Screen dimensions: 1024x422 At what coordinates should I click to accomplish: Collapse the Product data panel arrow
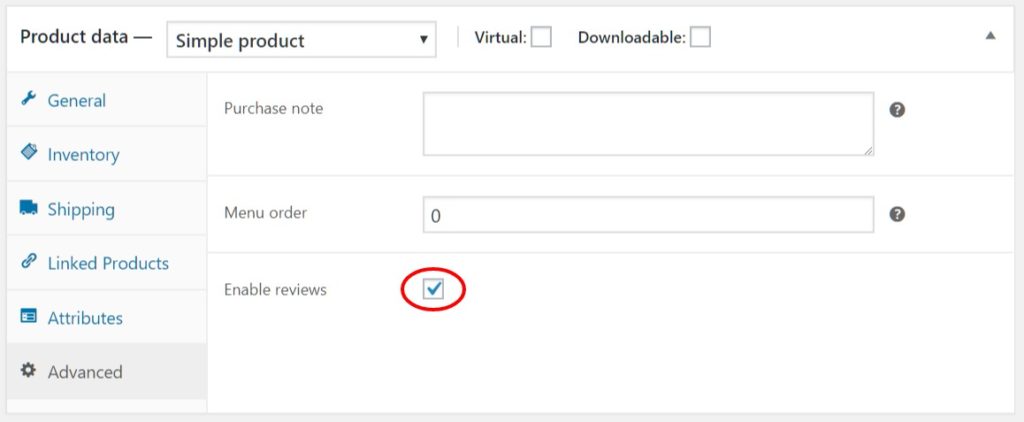(991, 36)
